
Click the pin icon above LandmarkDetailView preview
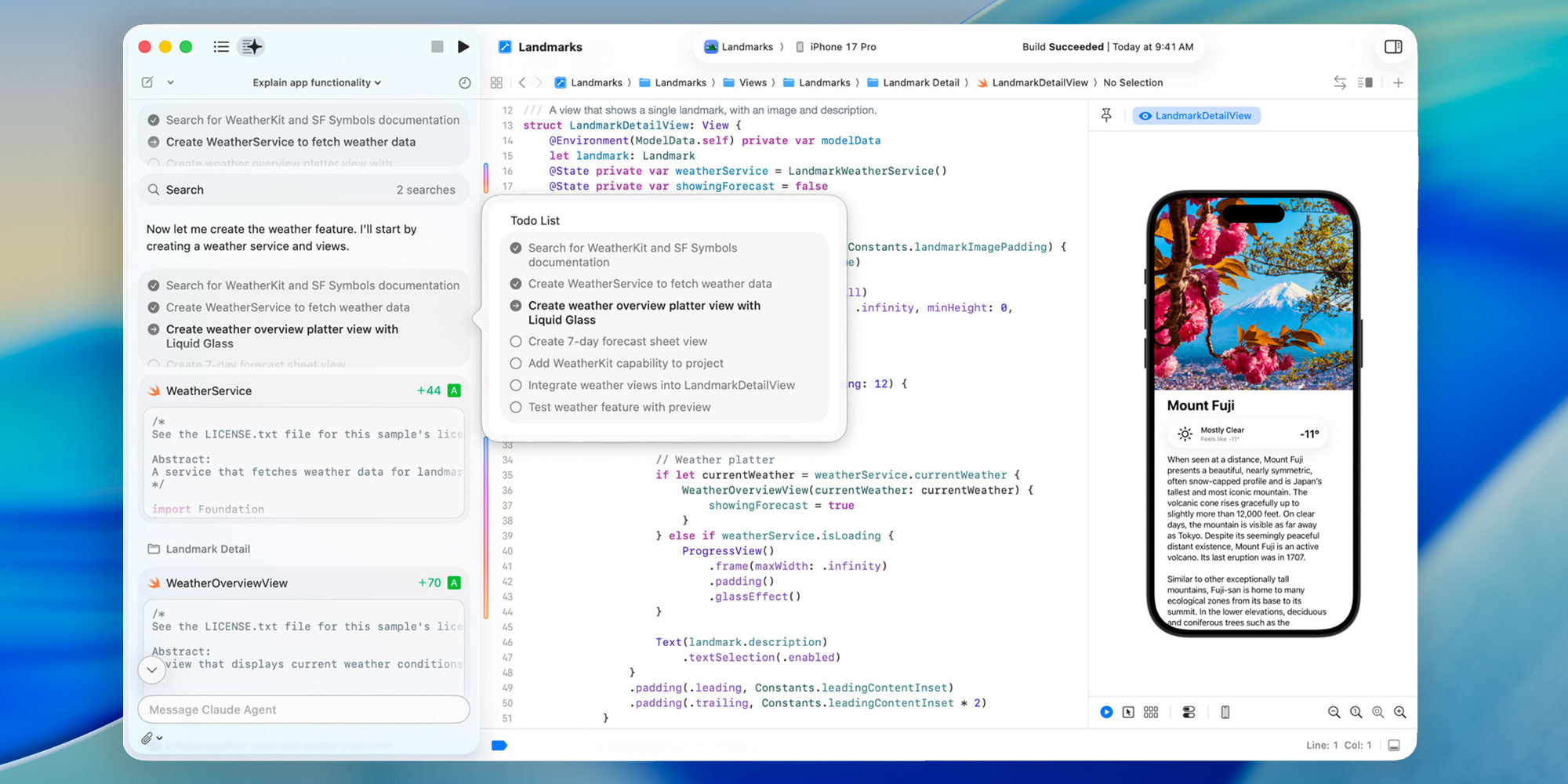[1106, 115]
